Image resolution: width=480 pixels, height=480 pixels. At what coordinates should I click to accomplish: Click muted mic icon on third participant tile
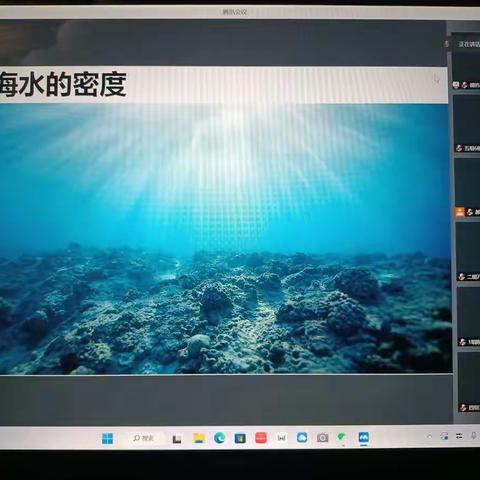[470, 212]
